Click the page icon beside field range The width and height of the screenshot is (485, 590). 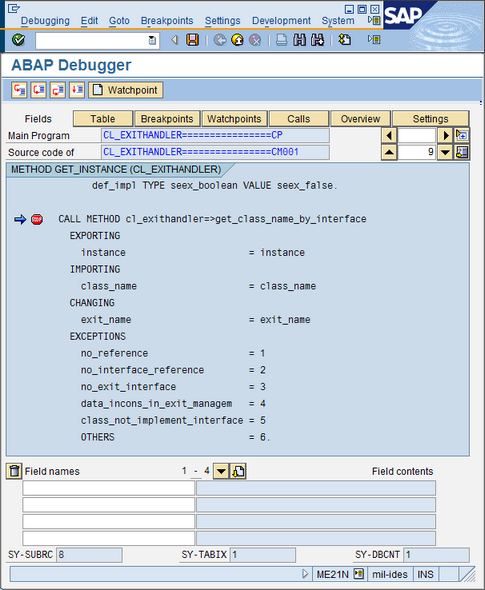click(x=238, y=471)
